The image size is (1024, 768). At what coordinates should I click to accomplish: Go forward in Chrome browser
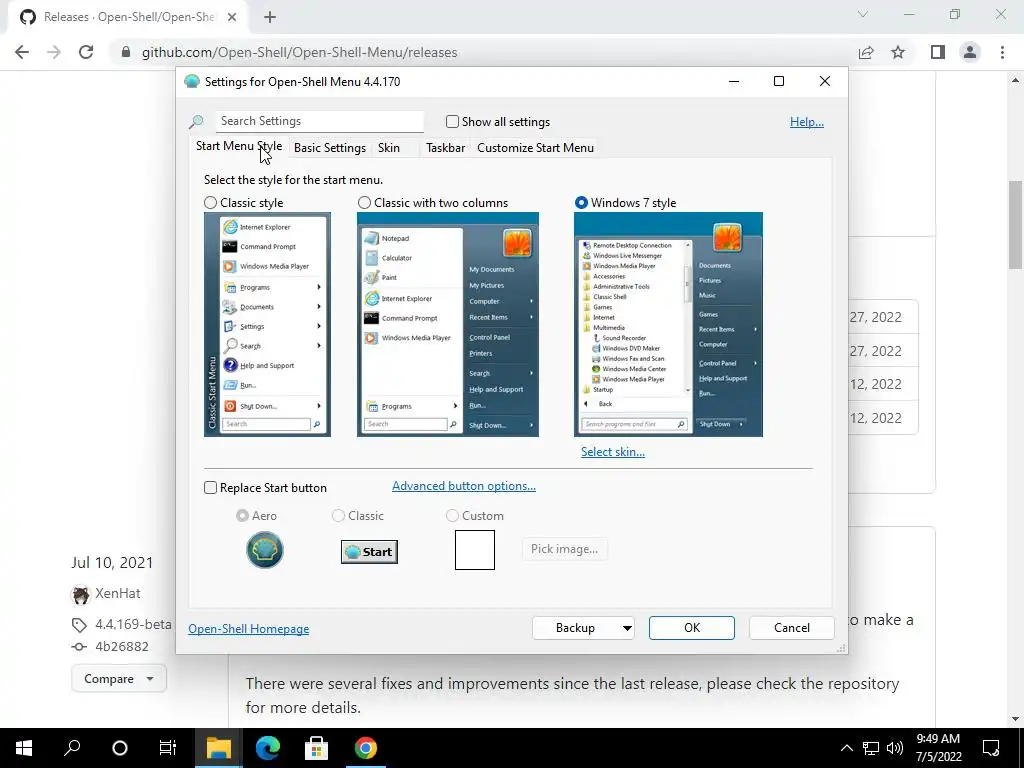point(54,52)
